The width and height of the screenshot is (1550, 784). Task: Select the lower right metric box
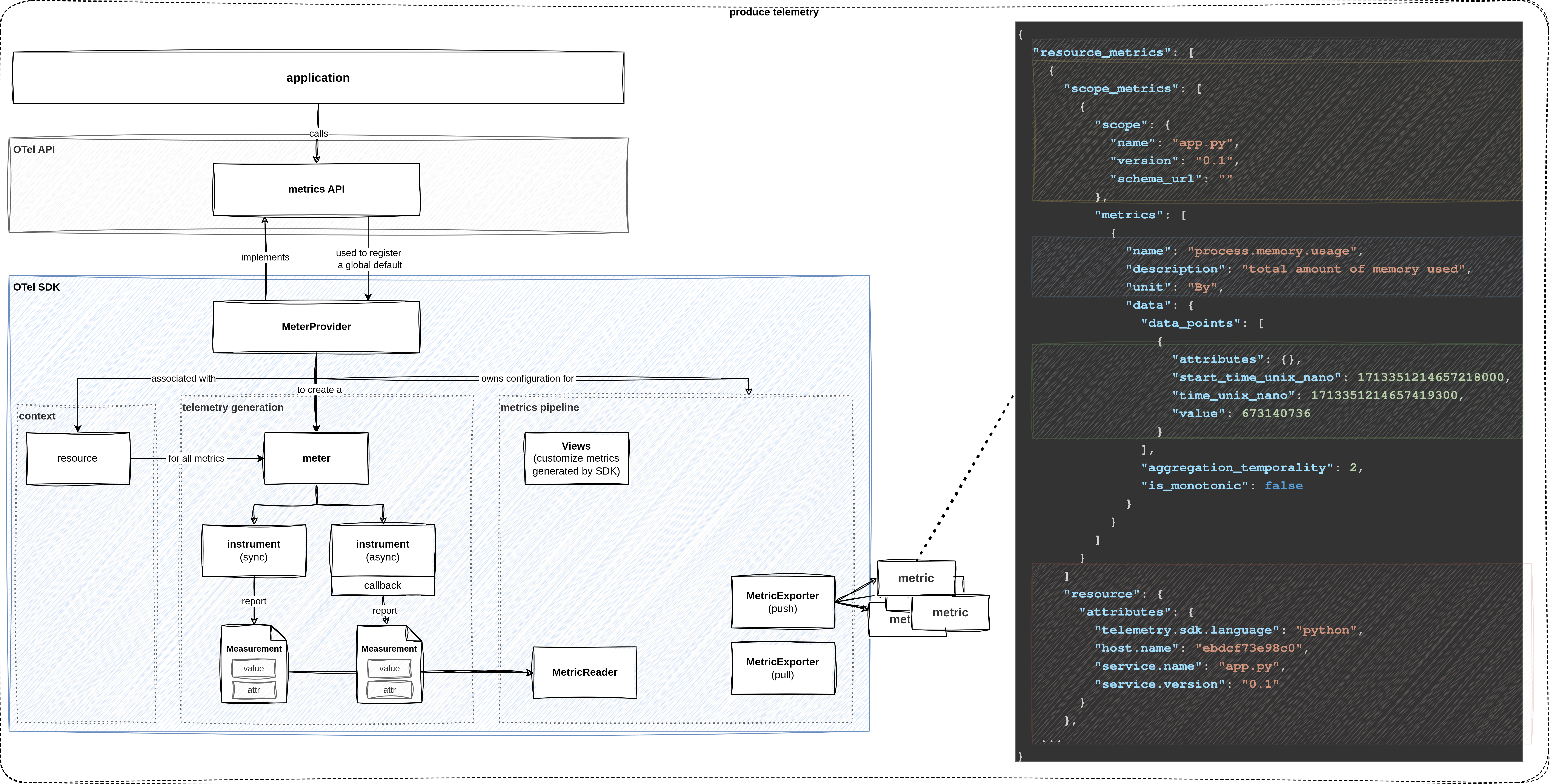point(951,613)
